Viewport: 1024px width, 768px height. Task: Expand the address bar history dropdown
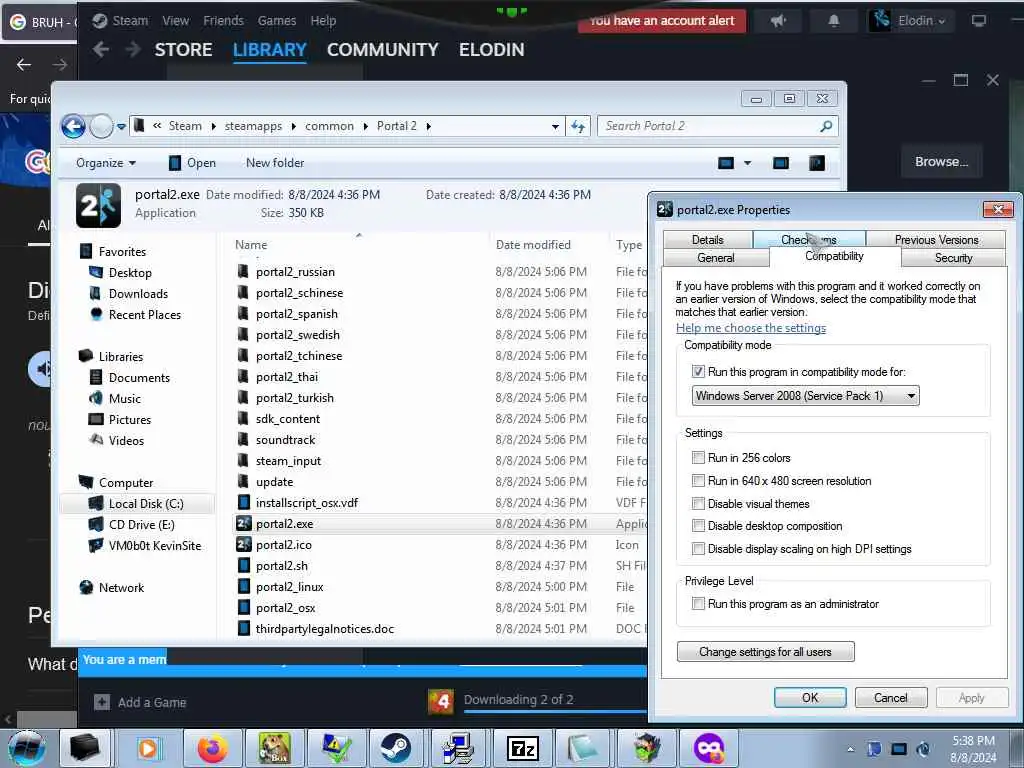point(555,127)
